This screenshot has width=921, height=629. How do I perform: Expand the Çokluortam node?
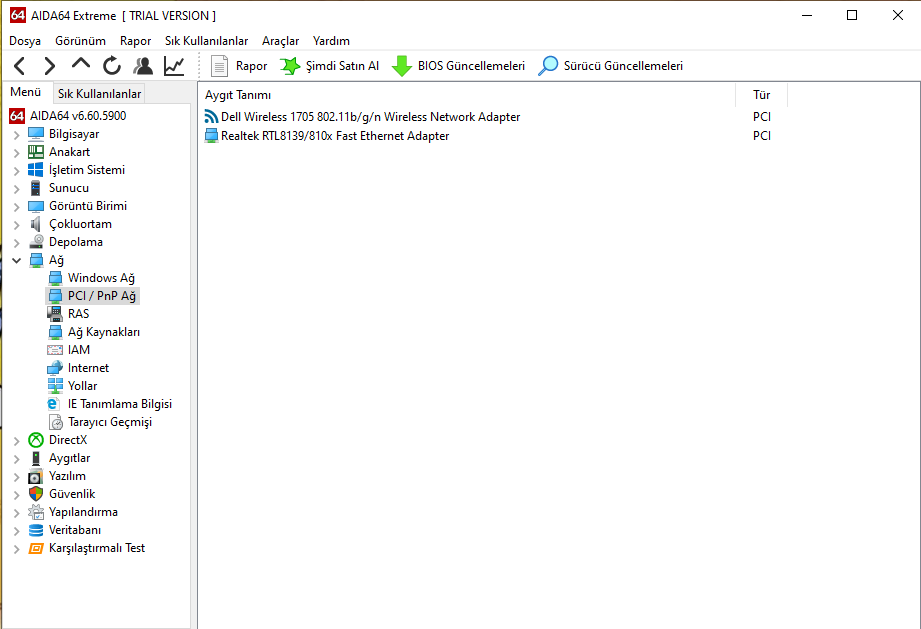[x=16, y=225]
